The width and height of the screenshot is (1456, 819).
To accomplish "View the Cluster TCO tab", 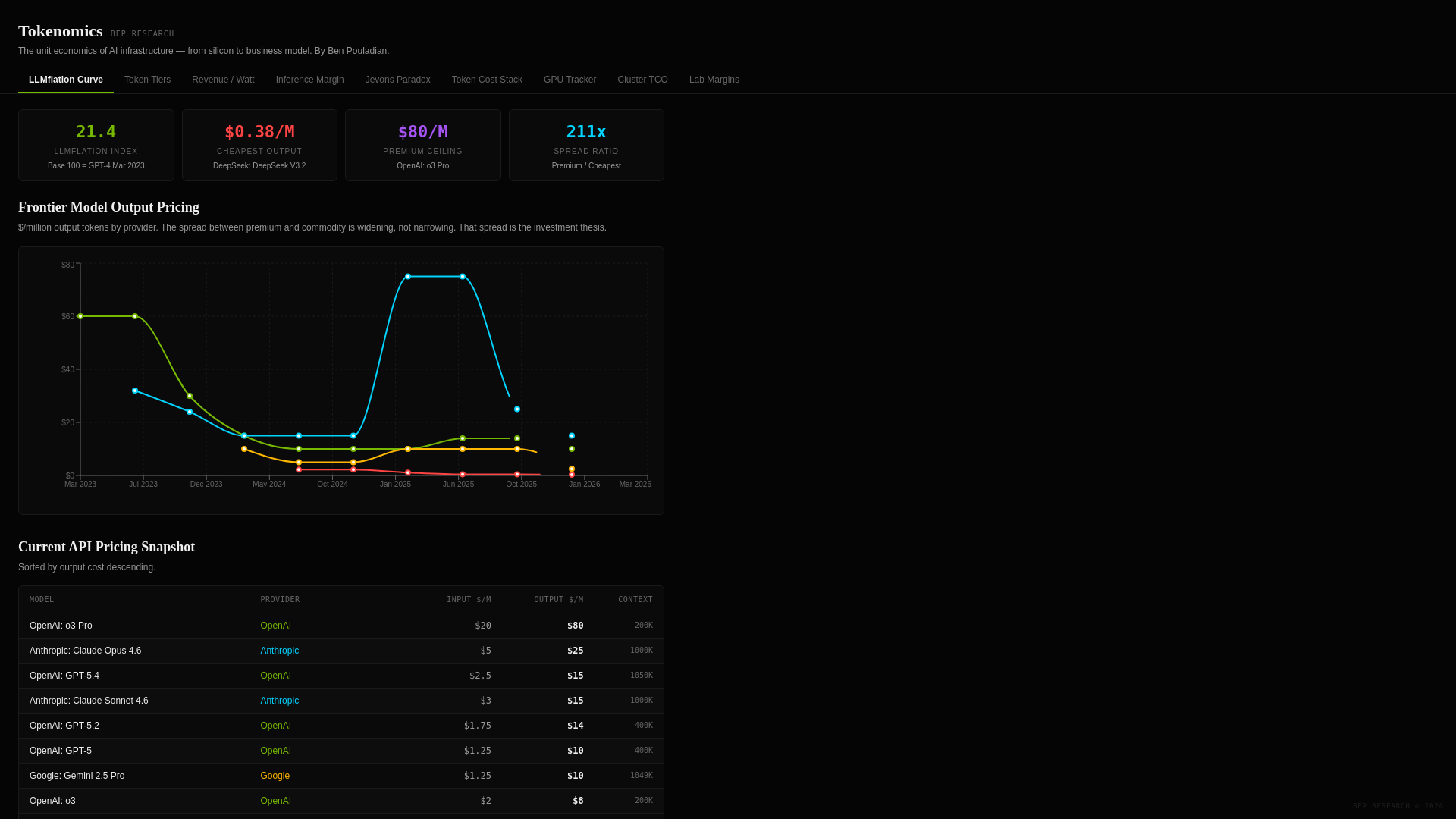I will [642, 80].
